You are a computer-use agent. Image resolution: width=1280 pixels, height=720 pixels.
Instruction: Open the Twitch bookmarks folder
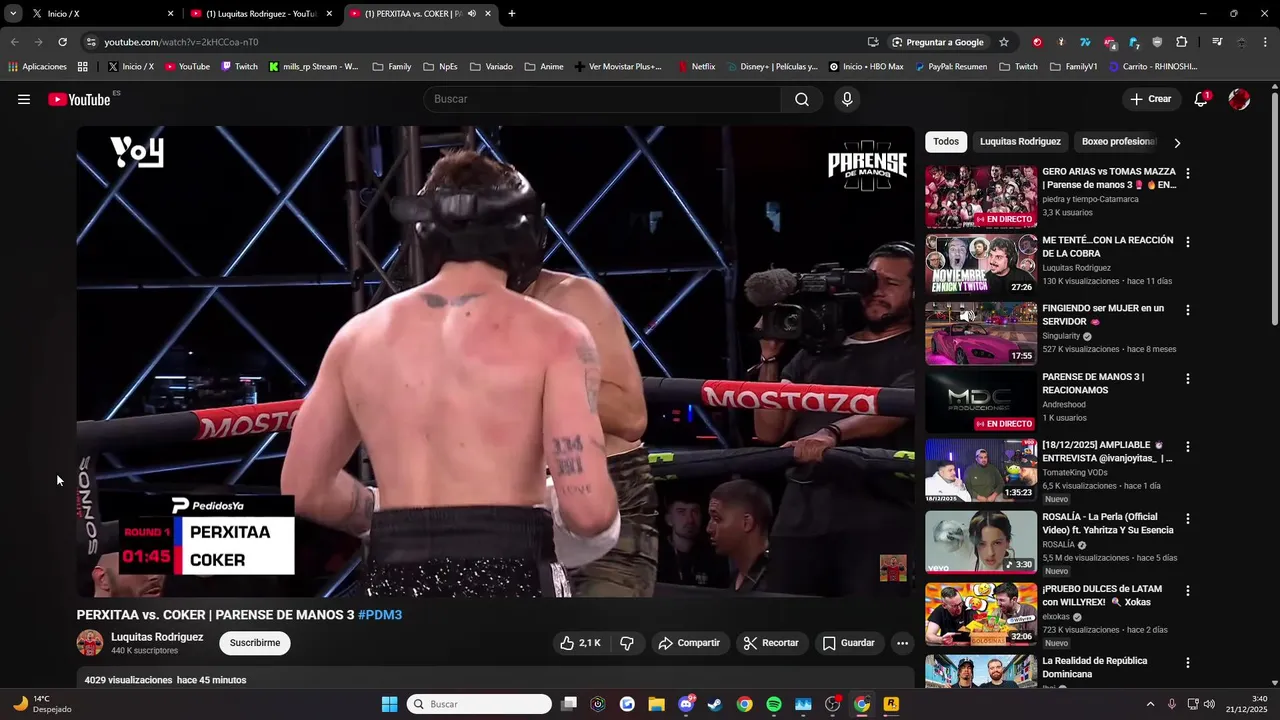pyautogui.click(x=1018, y=67)
